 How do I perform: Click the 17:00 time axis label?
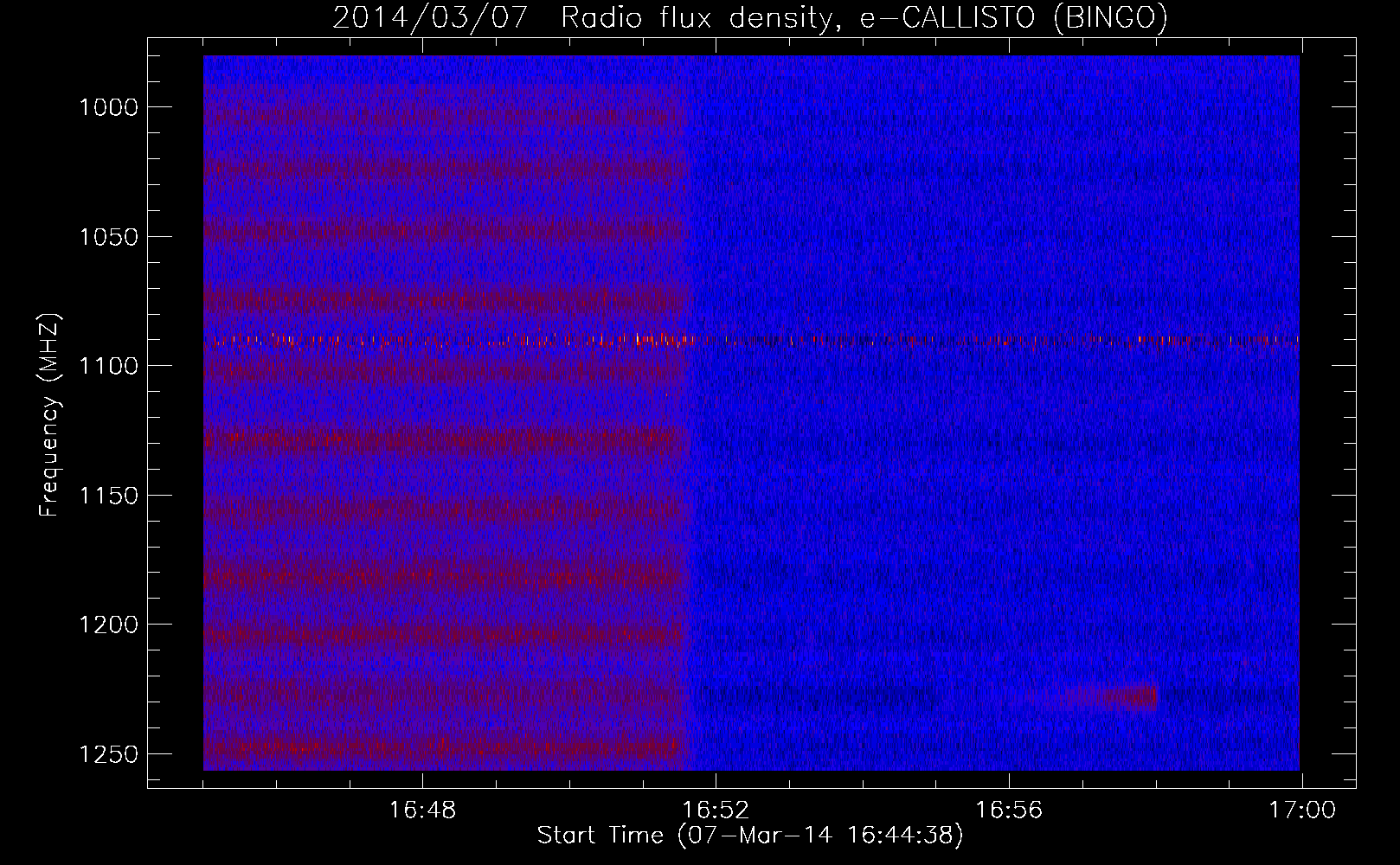(x=1302, y=811)
